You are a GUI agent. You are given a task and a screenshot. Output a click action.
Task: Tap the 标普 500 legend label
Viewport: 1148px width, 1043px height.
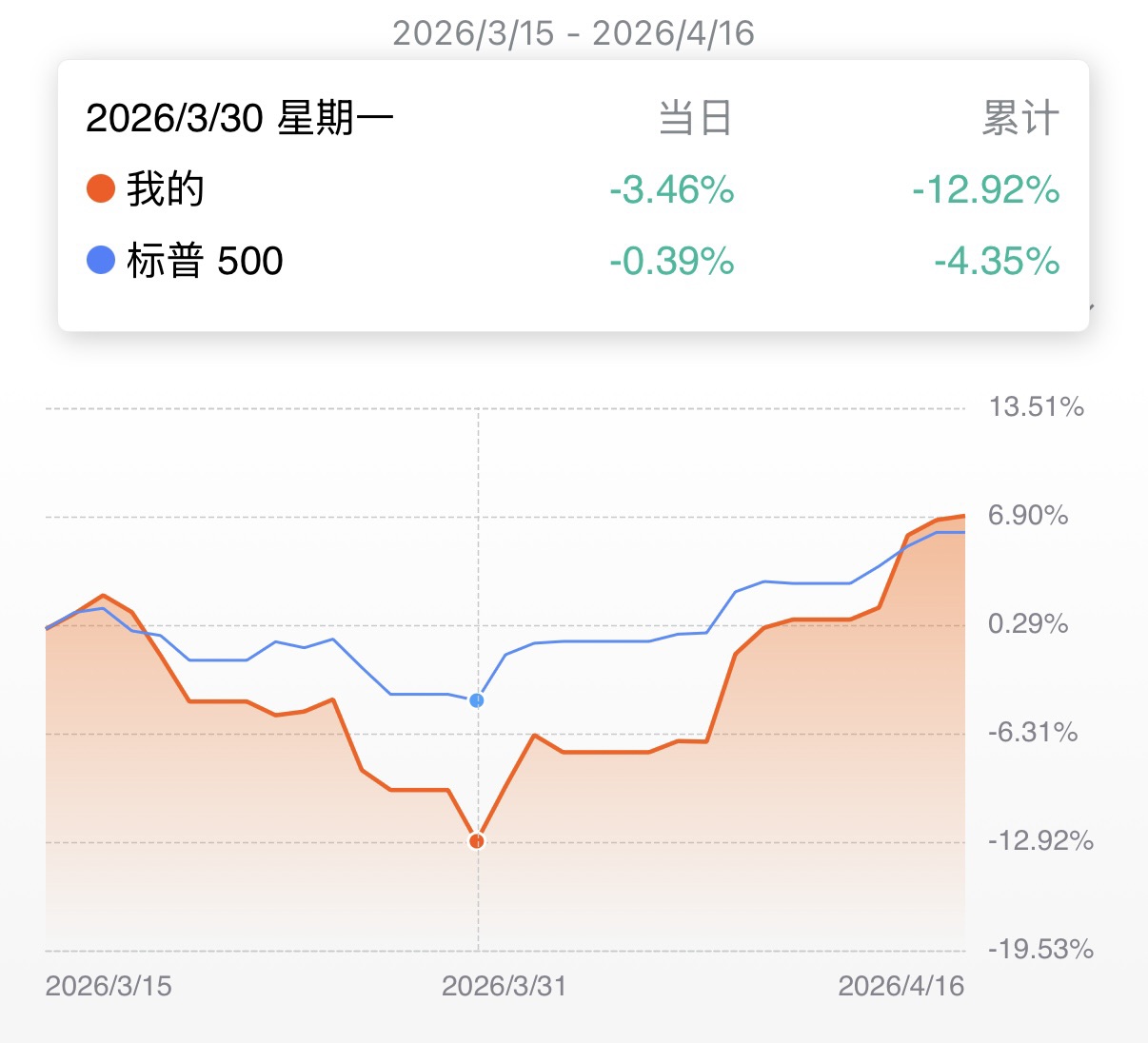click(205, 261)
